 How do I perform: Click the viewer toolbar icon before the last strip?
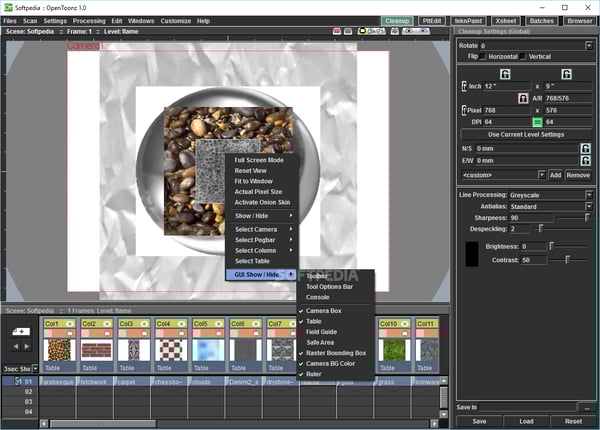395,31
